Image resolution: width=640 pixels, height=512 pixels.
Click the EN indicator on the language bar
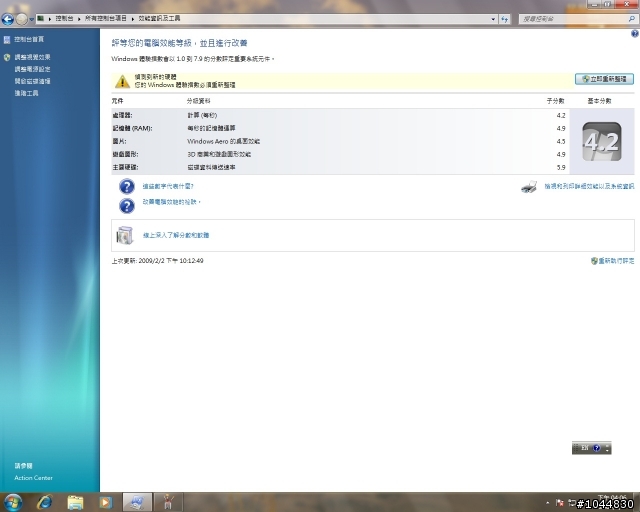pos(584,448)
